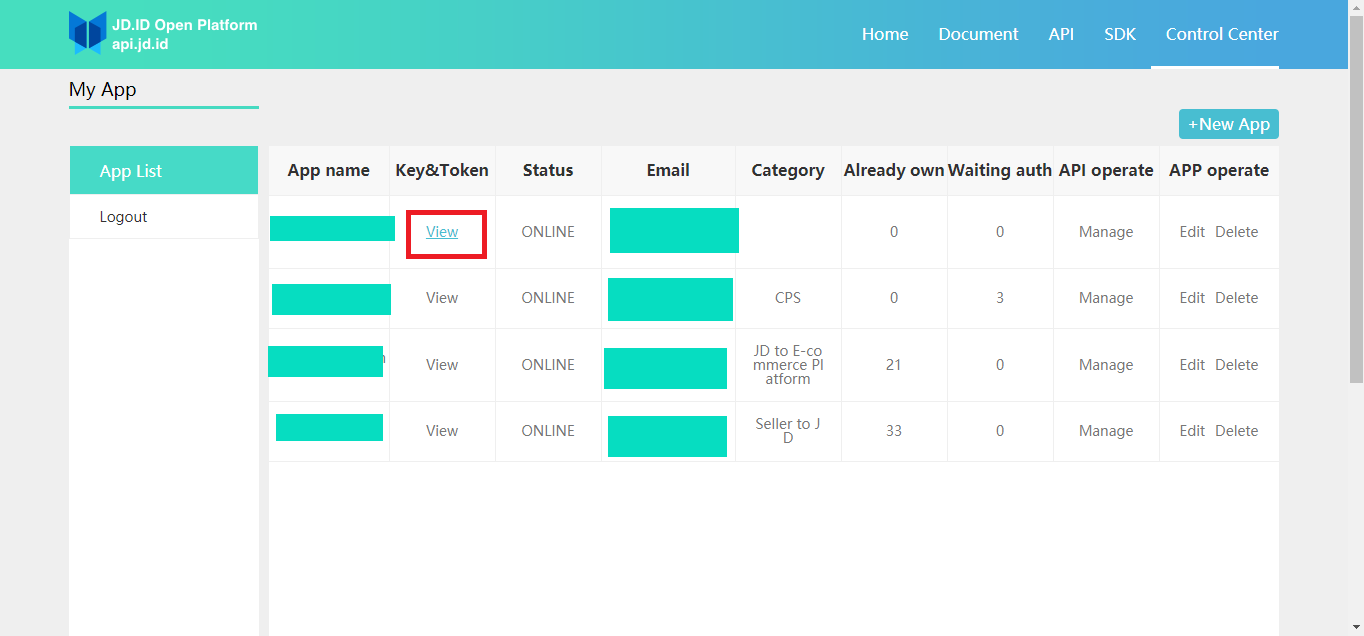Delete the first app in the list
Viewport: 1364px width, 636px height.
pyautogui.click(x=1237, y=232)
